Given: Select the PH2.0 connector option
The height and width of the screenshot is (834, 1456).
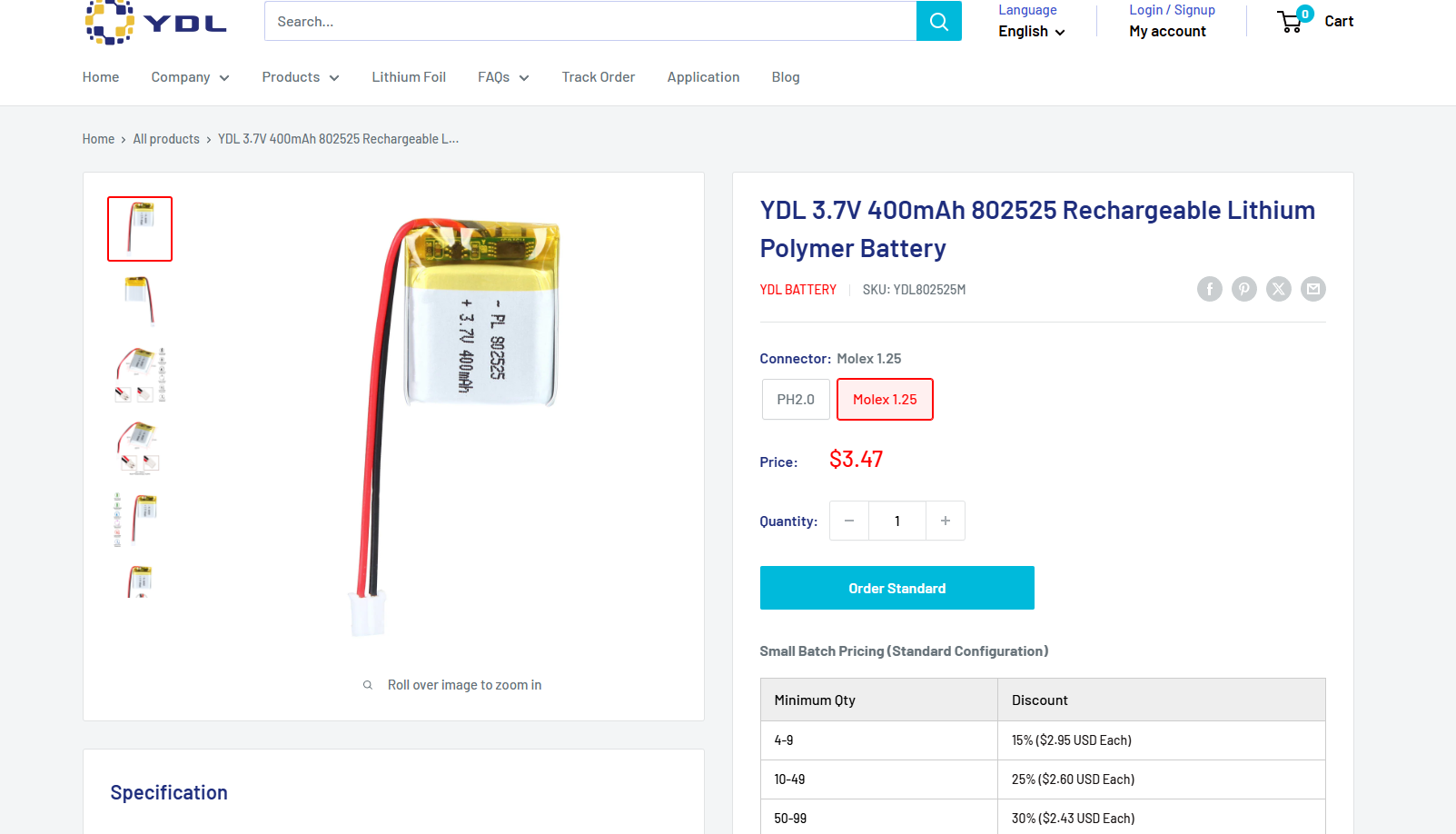Looking at the screenshot, I should 796,400.
